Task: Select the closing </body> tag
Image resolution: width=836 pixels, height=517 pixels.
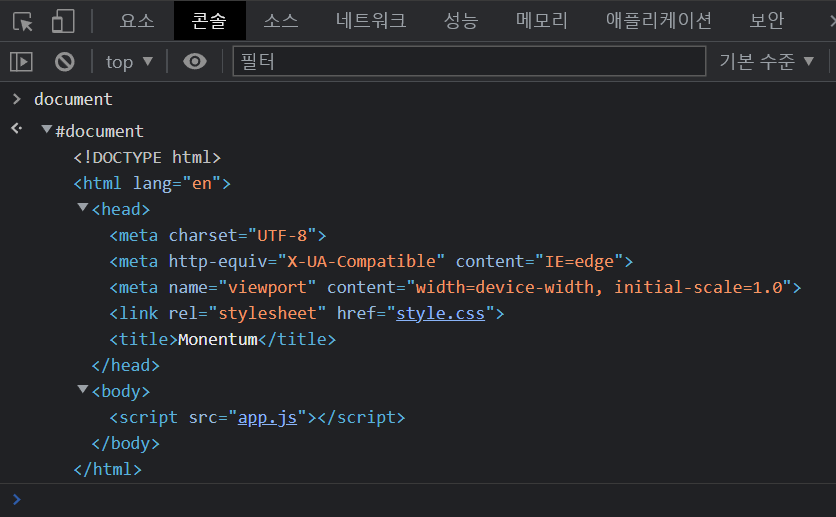Action: coord(125,443)
